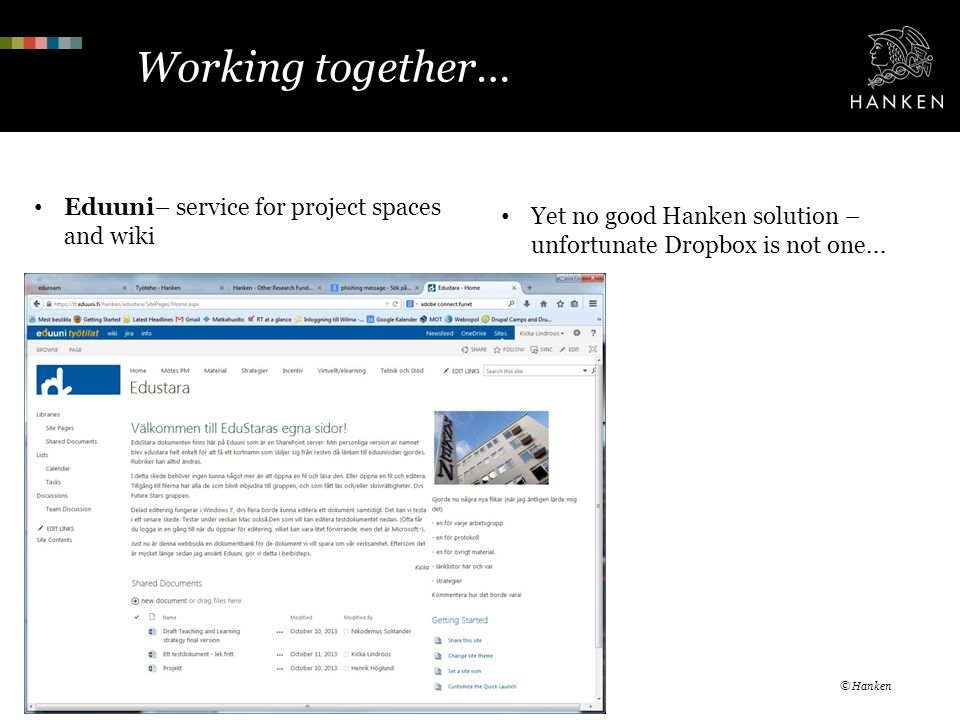The width and height of the screenshot is (960, 720).
Task: Open Shared Documents in the left sidebar
Action: pyautogui.click(x=71, y=441)
